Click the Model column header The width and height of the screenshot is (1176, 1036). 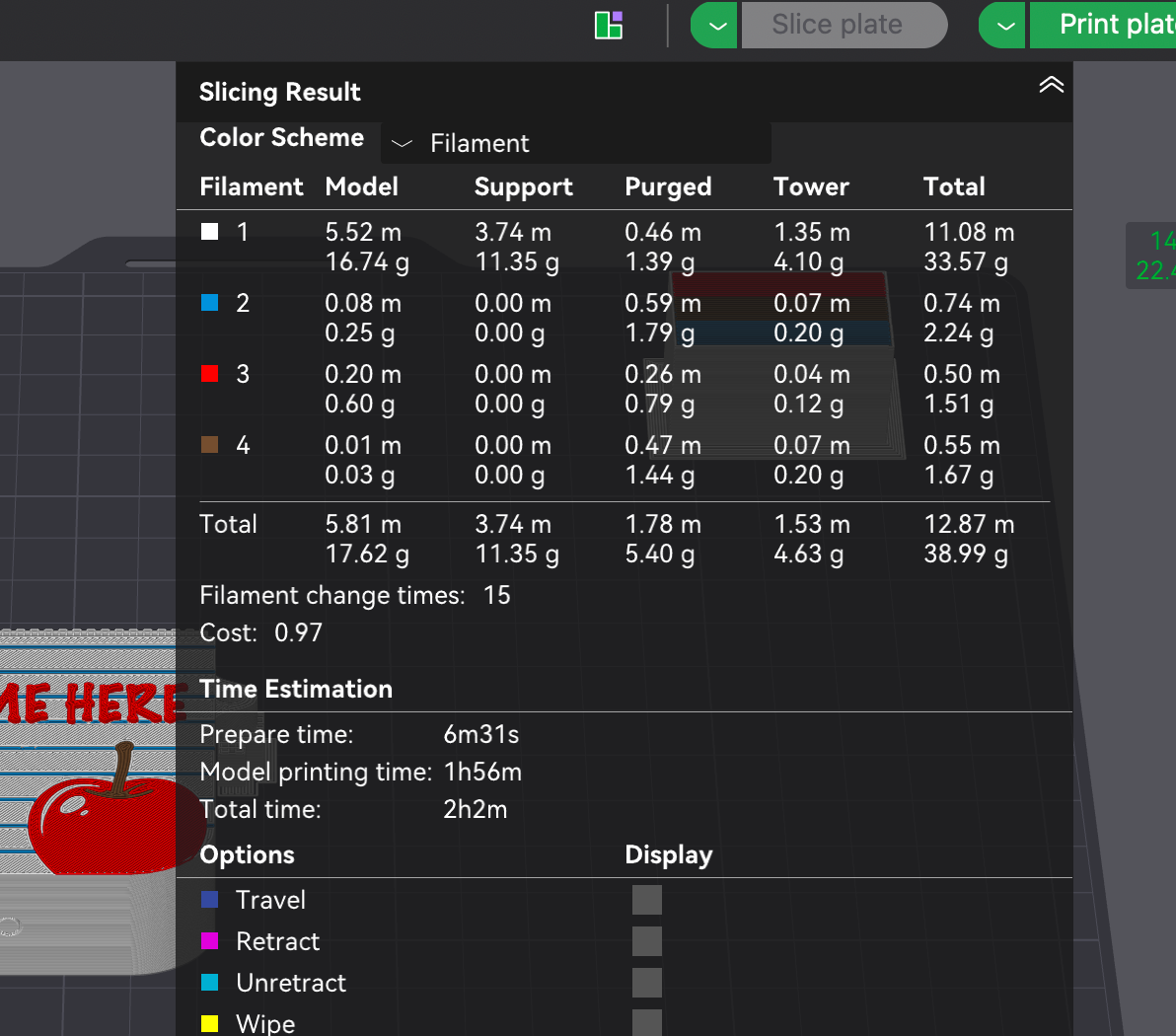tap(361, 186)
